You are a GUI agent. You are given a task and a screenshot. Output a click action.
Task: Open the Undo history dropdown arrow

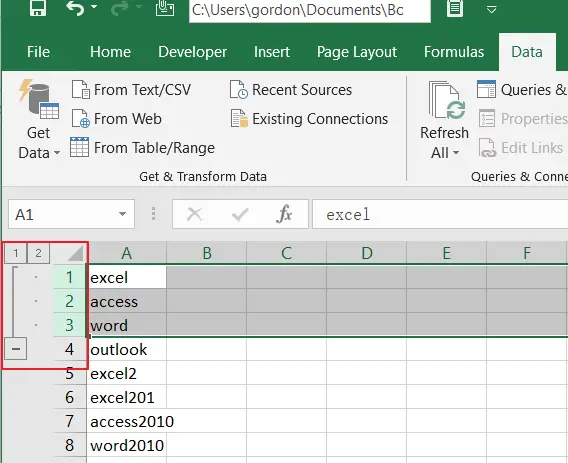click(94, 7)
